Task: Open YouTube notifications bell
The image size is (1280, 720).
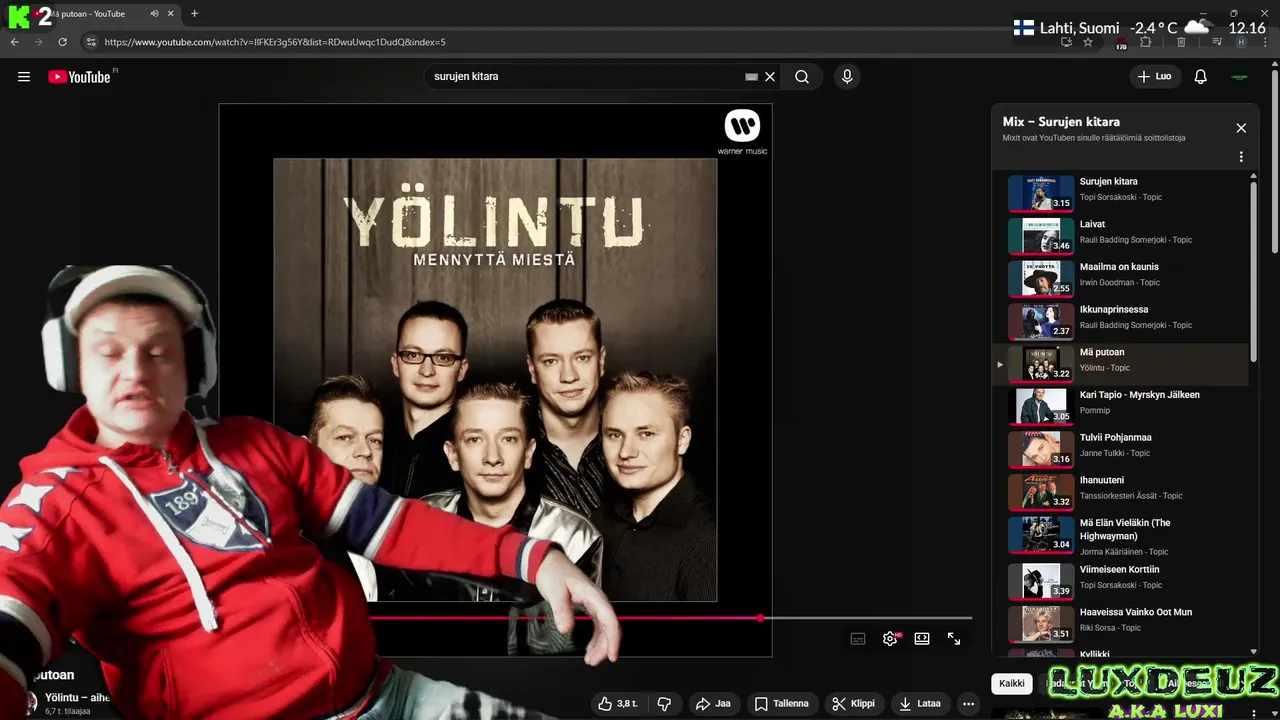Action: 1201,77
